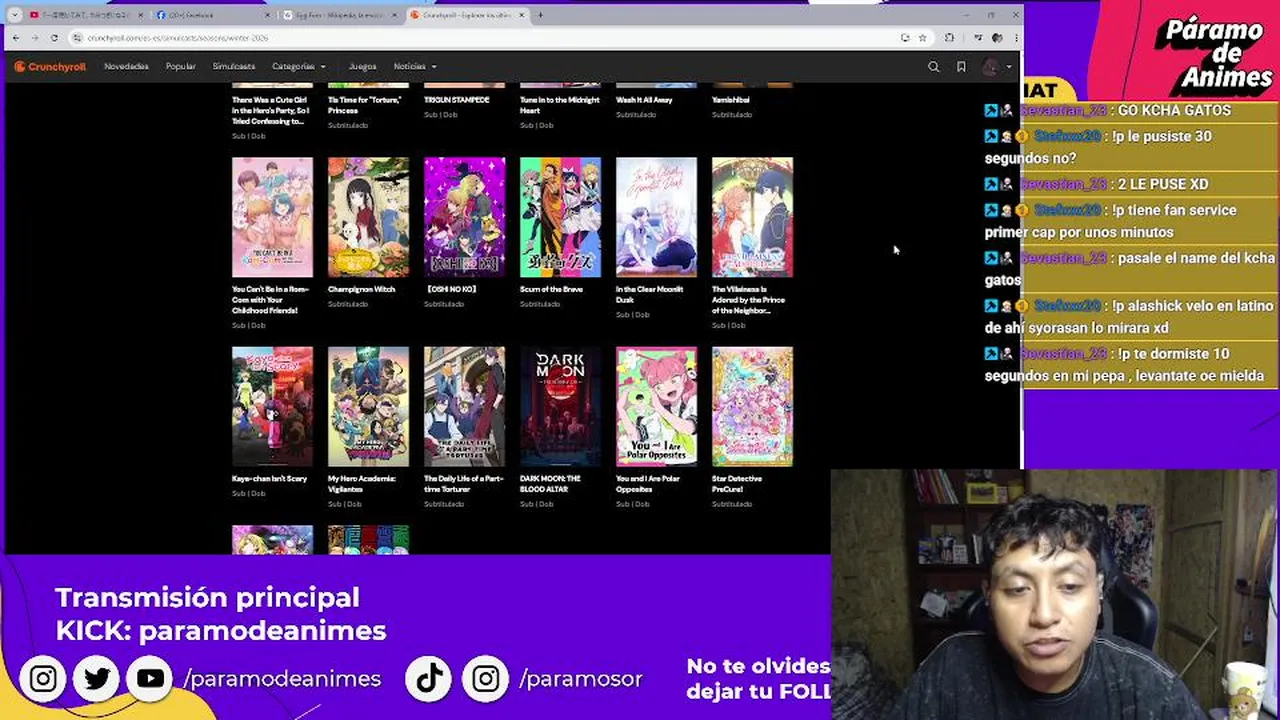Click the Star Detective Precure! title
1280x720 pixels.
click(737, 484)
